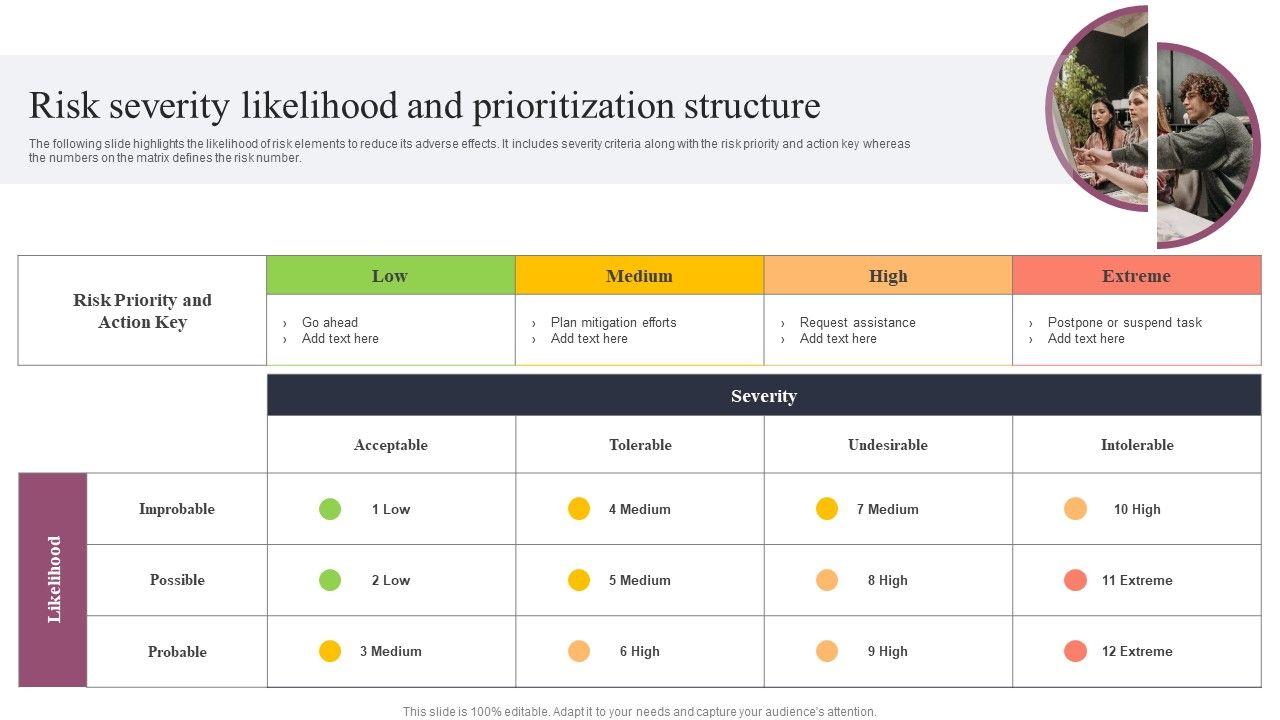
Task: Click the red dot beside 11 Extreme
Action: [1075, 580]
